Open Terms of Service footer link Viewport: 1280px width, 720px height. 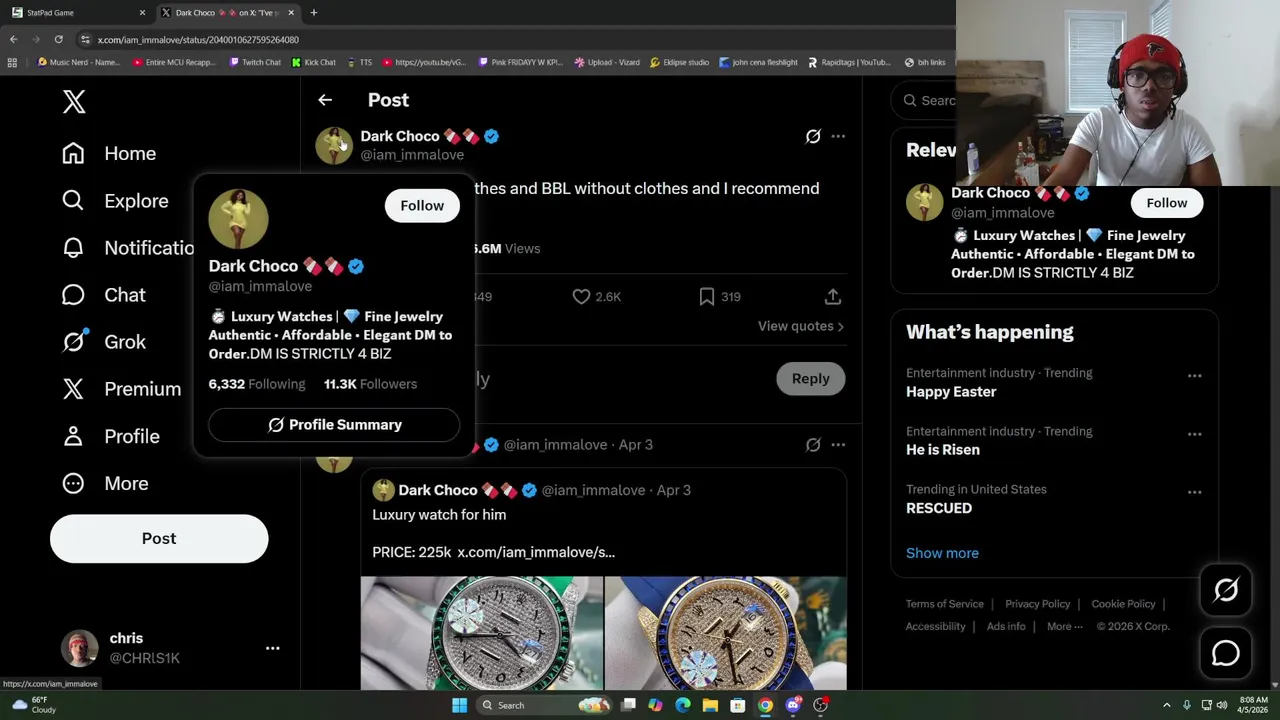pyautogui.click(x=945, y=604)
